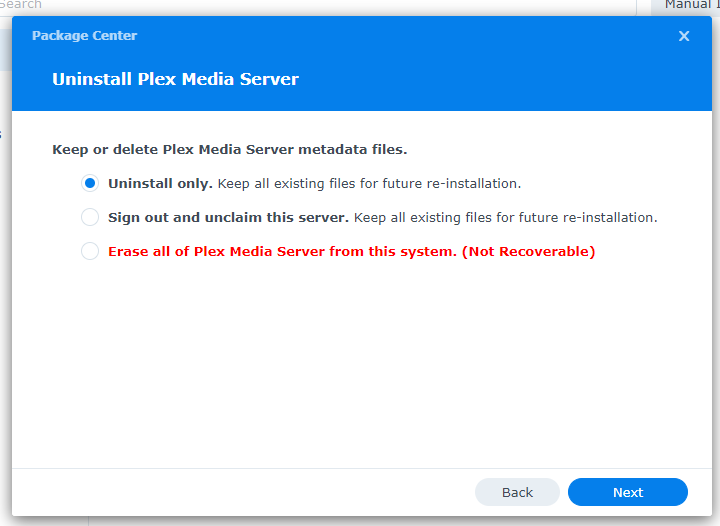
Task: Select the red "Erase all" radio button
Action: coord(90,251)
